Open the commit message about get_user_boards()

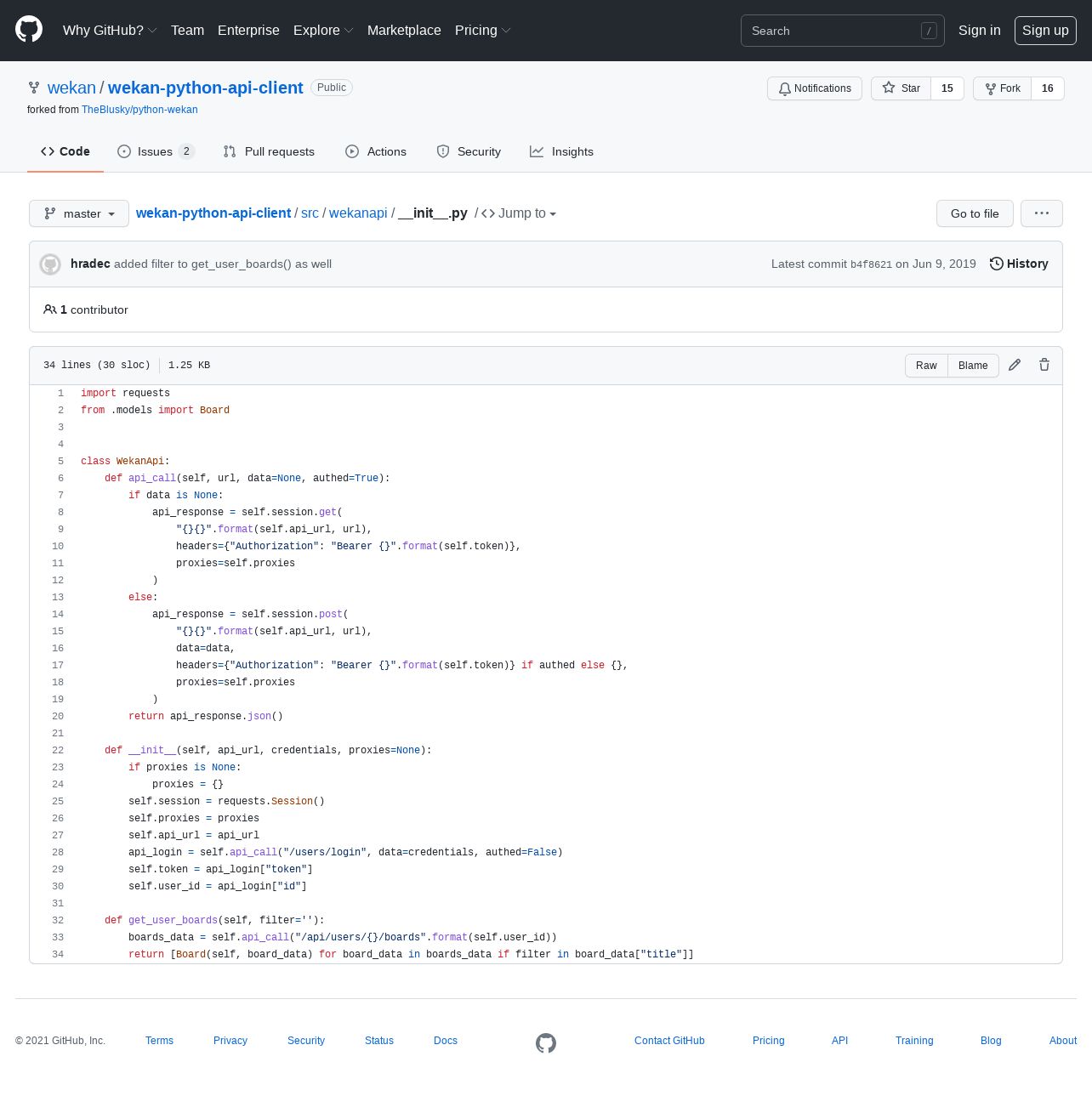click(x=223, y=264)
